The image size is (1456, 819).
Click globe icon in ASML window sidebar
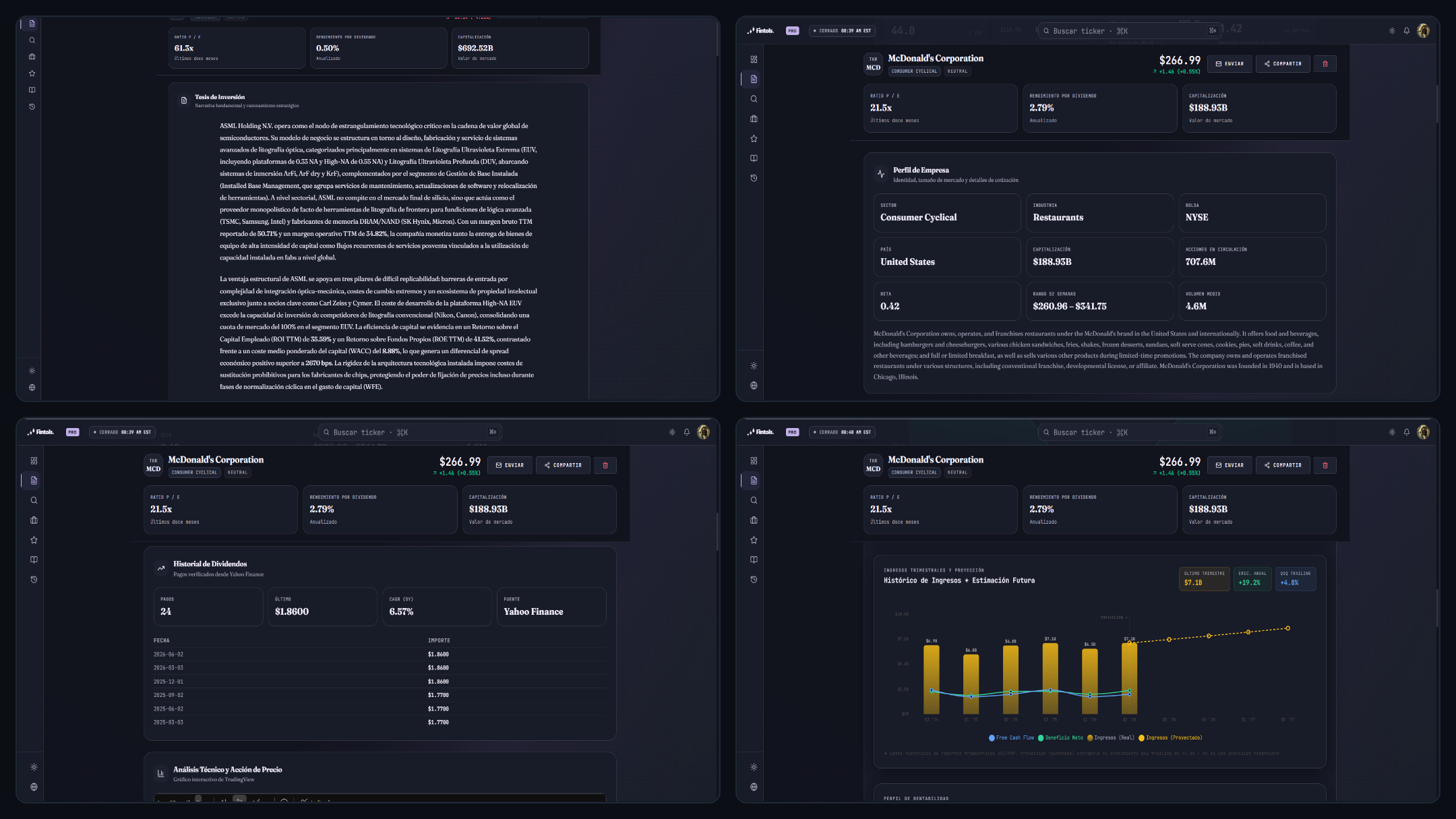32,388
